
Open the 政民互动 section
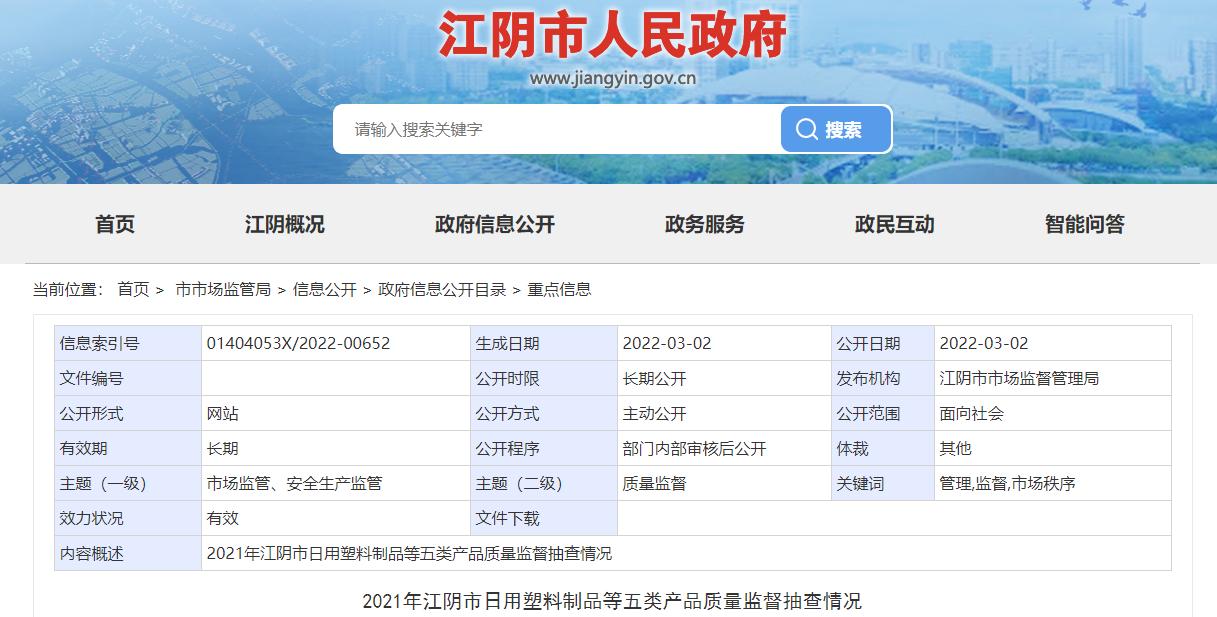[895, 225]
